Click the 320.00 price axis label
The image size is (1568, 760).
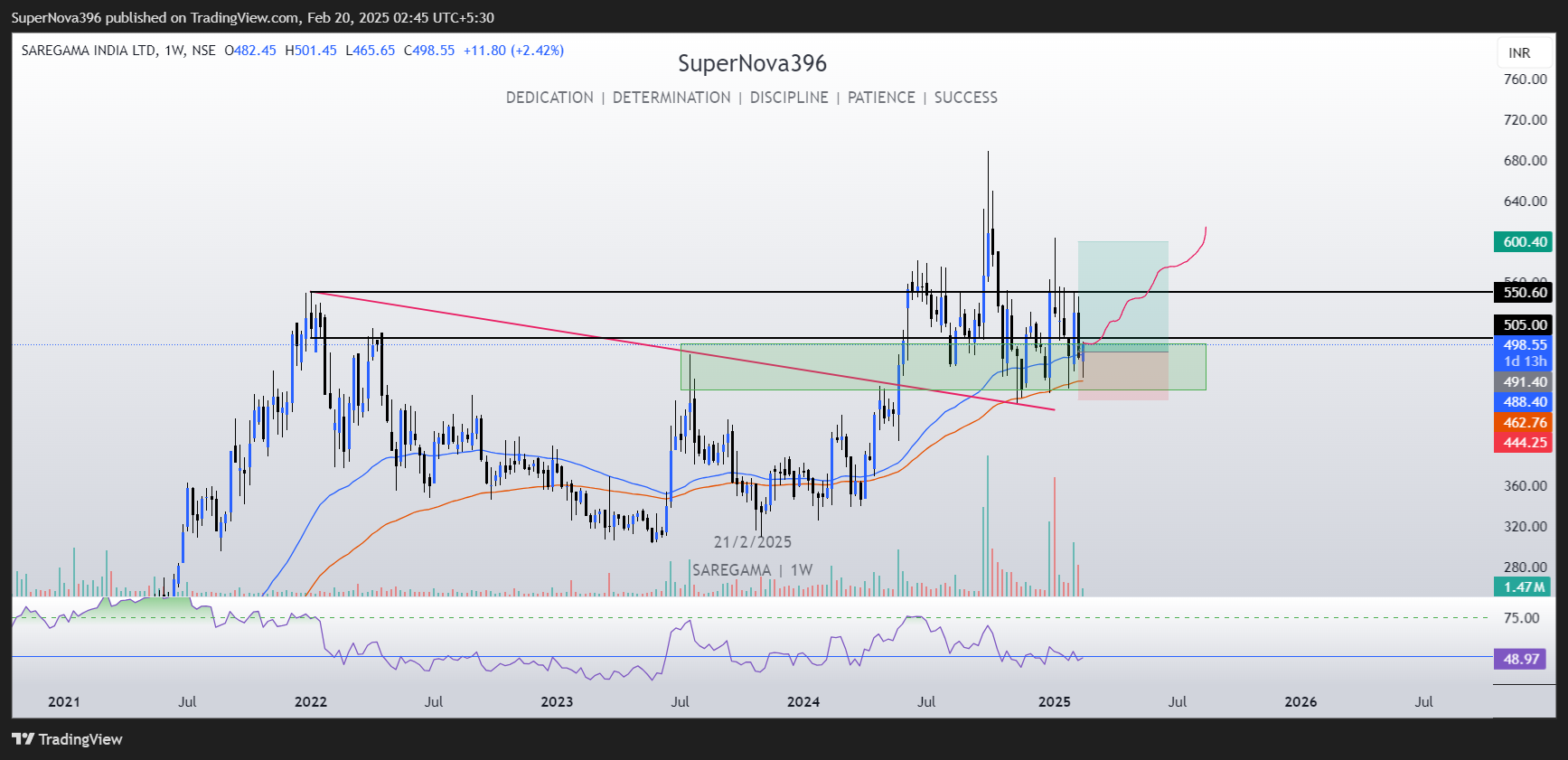[x=1526, y=527]
